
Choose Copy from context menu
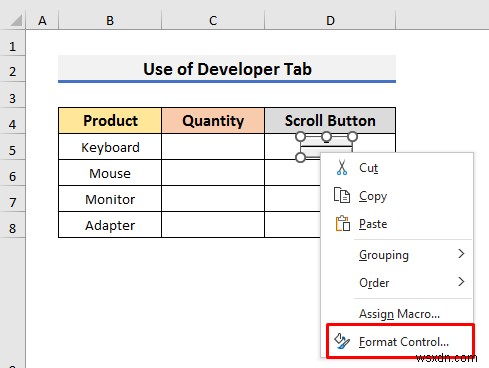[x=397, y=196]
